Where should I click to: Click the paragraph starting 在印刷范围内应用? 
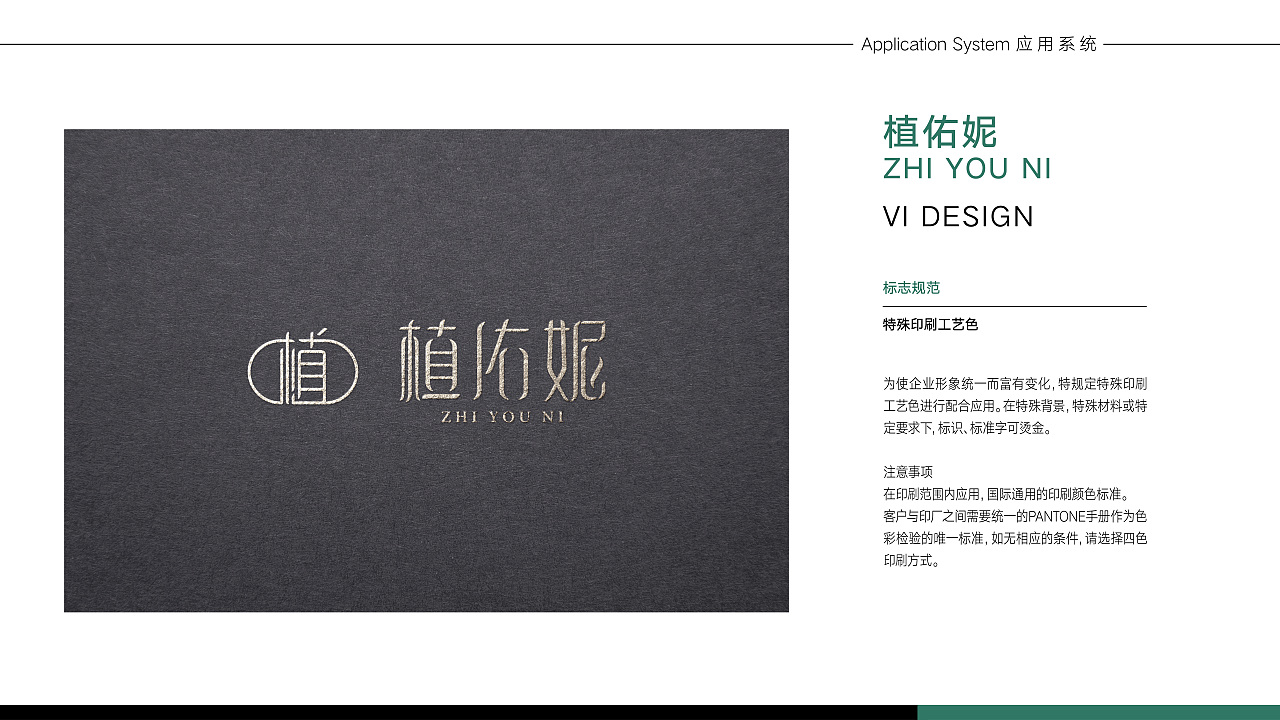(x=1015, y=527)
